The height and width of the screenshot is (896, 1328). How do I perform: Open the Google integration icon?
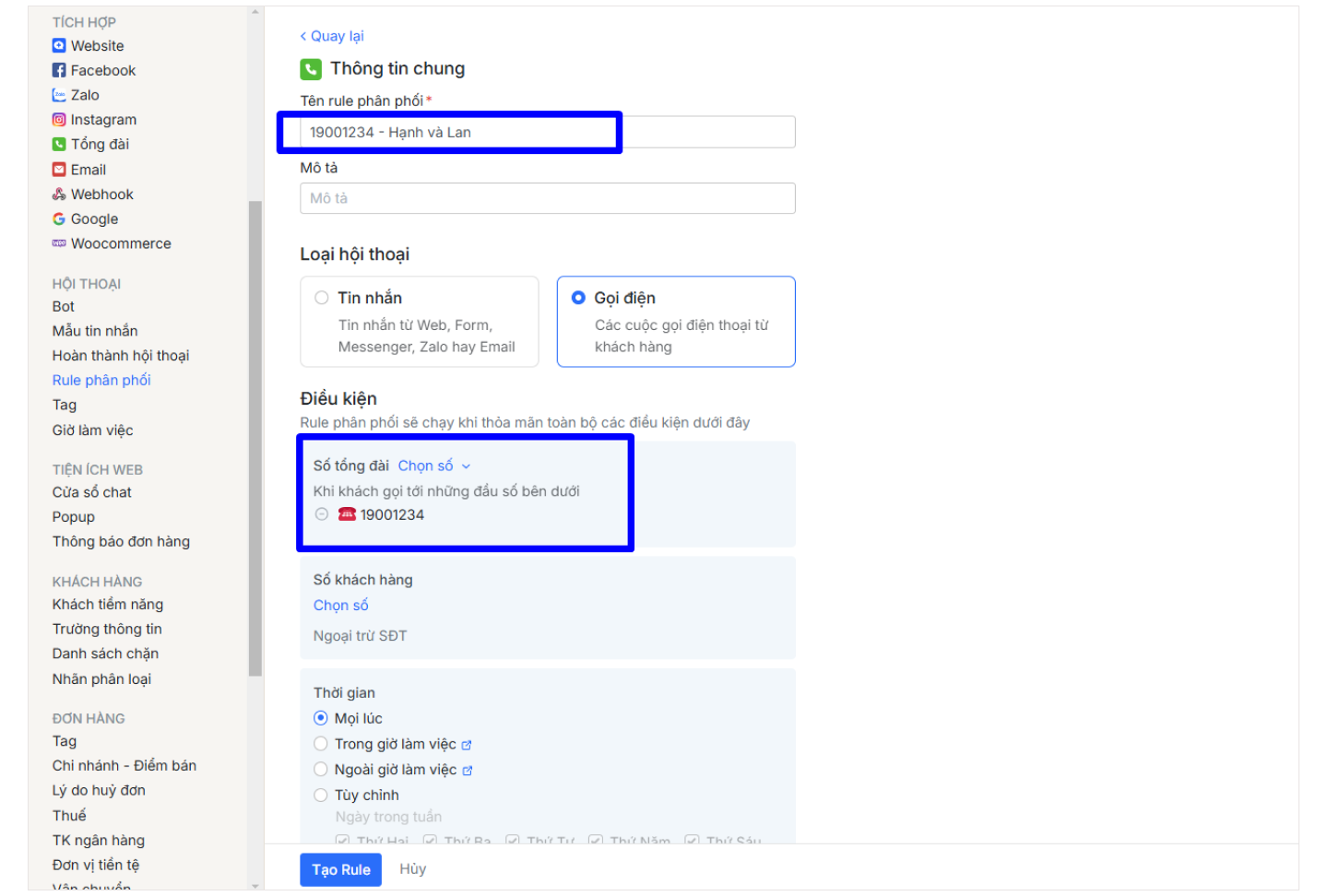point(59,219)
